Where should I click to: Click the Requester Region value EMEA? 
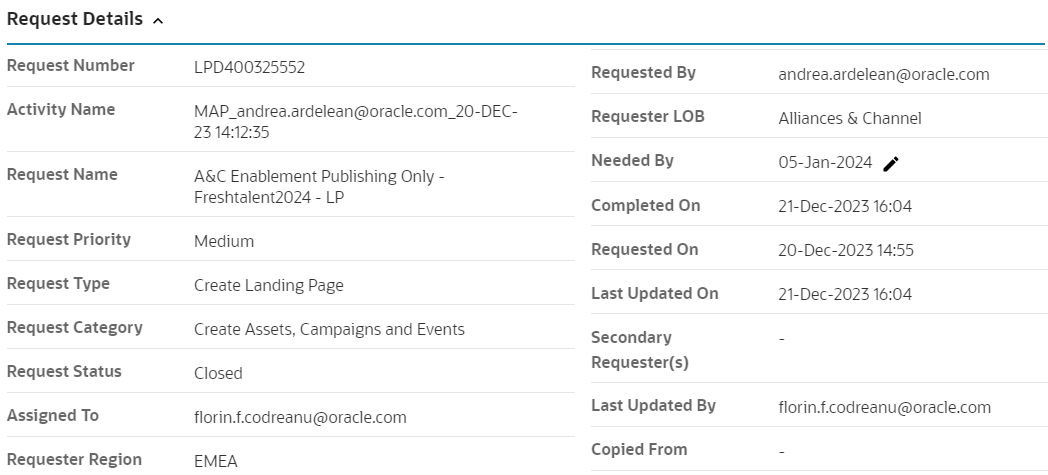[x=216, y=461]
